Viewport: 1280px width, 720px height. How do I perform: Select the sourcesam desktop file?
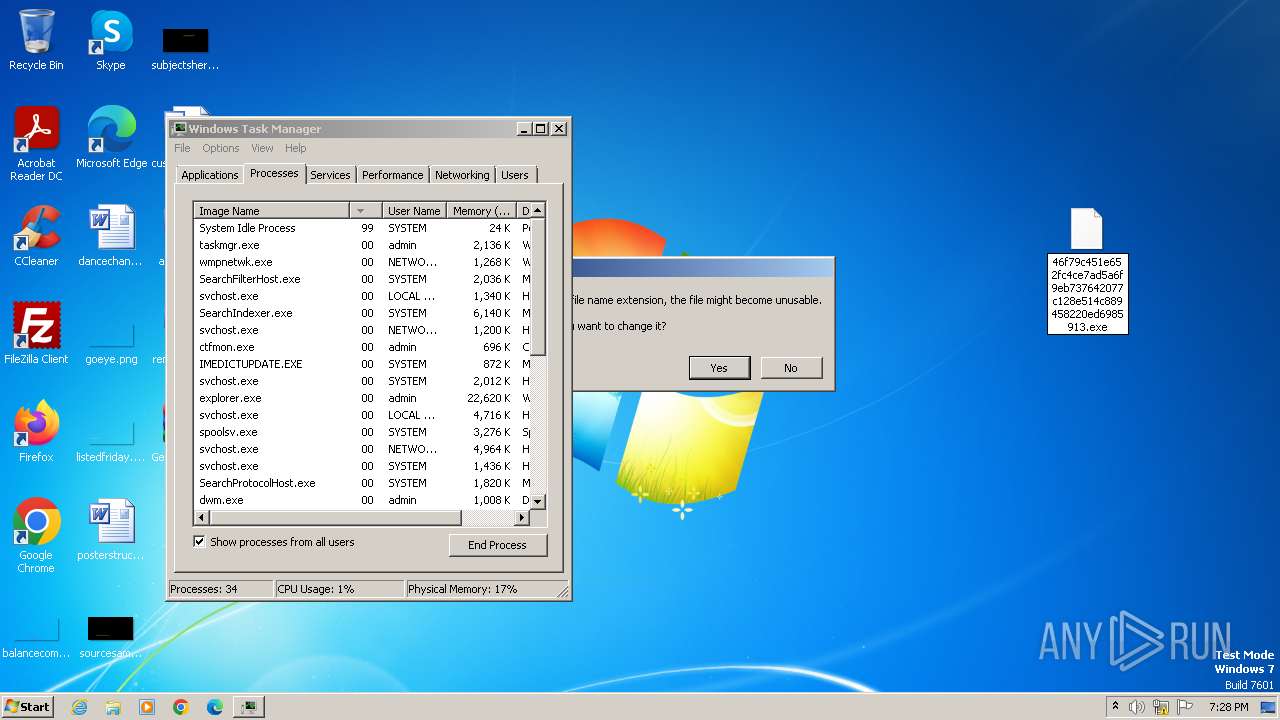tap(110, 637)
